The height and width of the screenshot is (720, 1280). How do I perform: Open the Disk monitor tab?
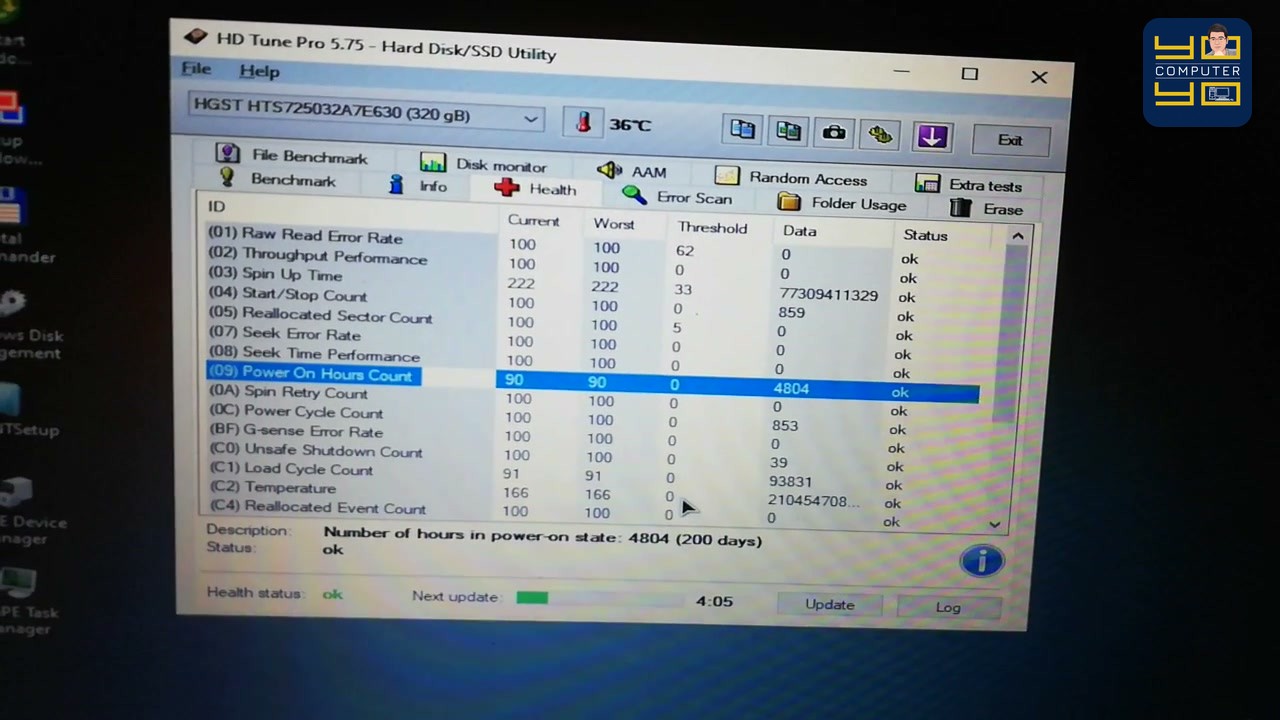click(x=484, y=164)
